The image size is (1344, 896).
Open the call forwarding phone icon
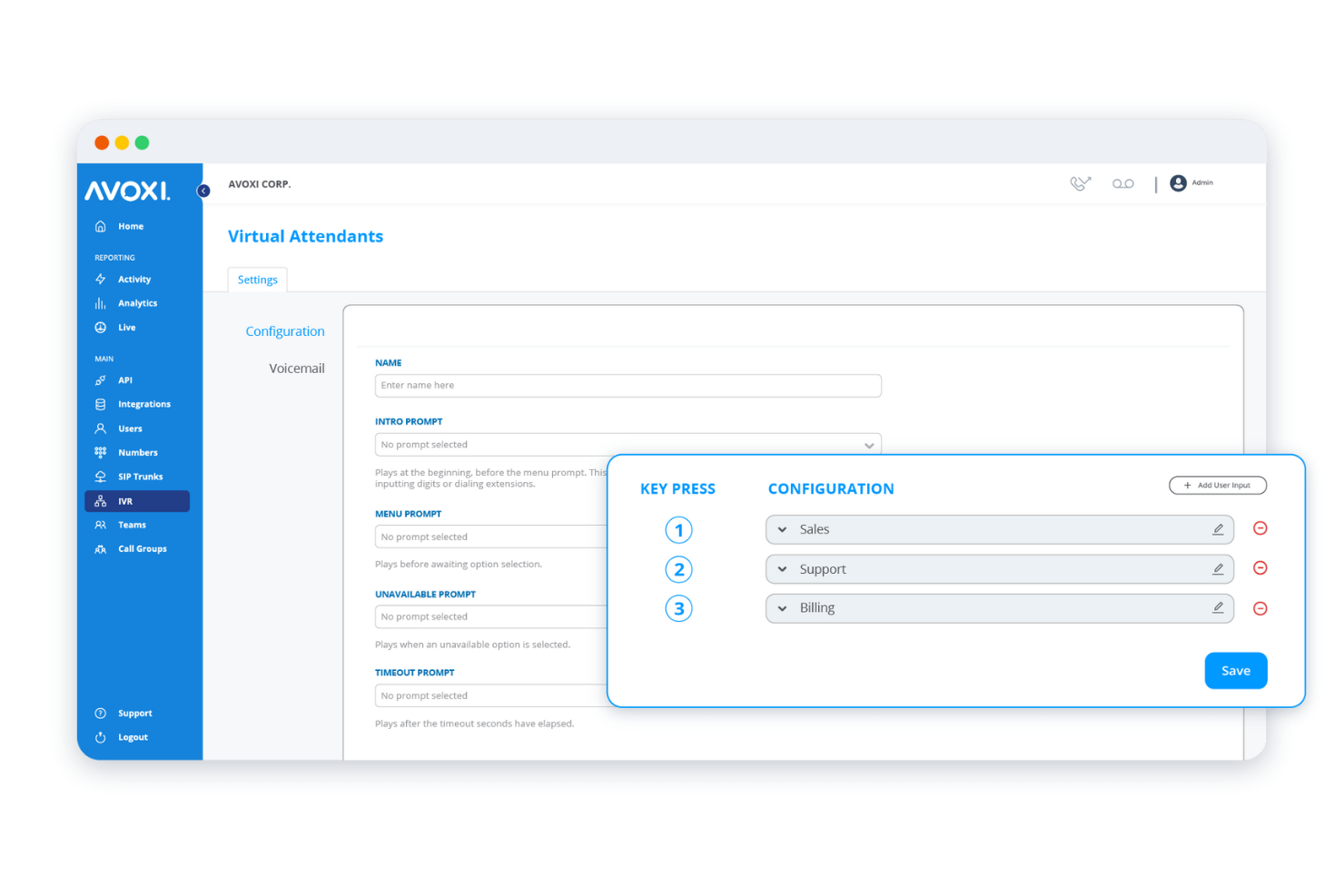1080,183
